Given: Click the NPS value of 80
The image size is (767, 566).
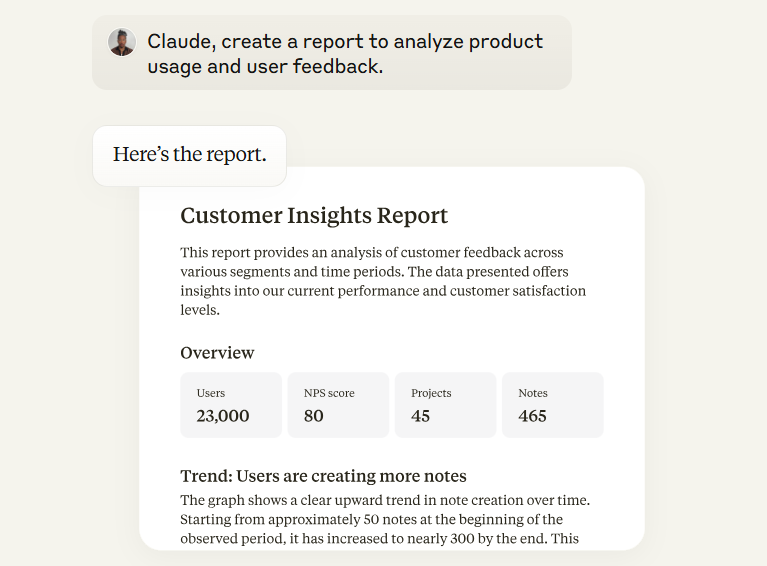Looking at the screenshot, I should coord(314,416).
